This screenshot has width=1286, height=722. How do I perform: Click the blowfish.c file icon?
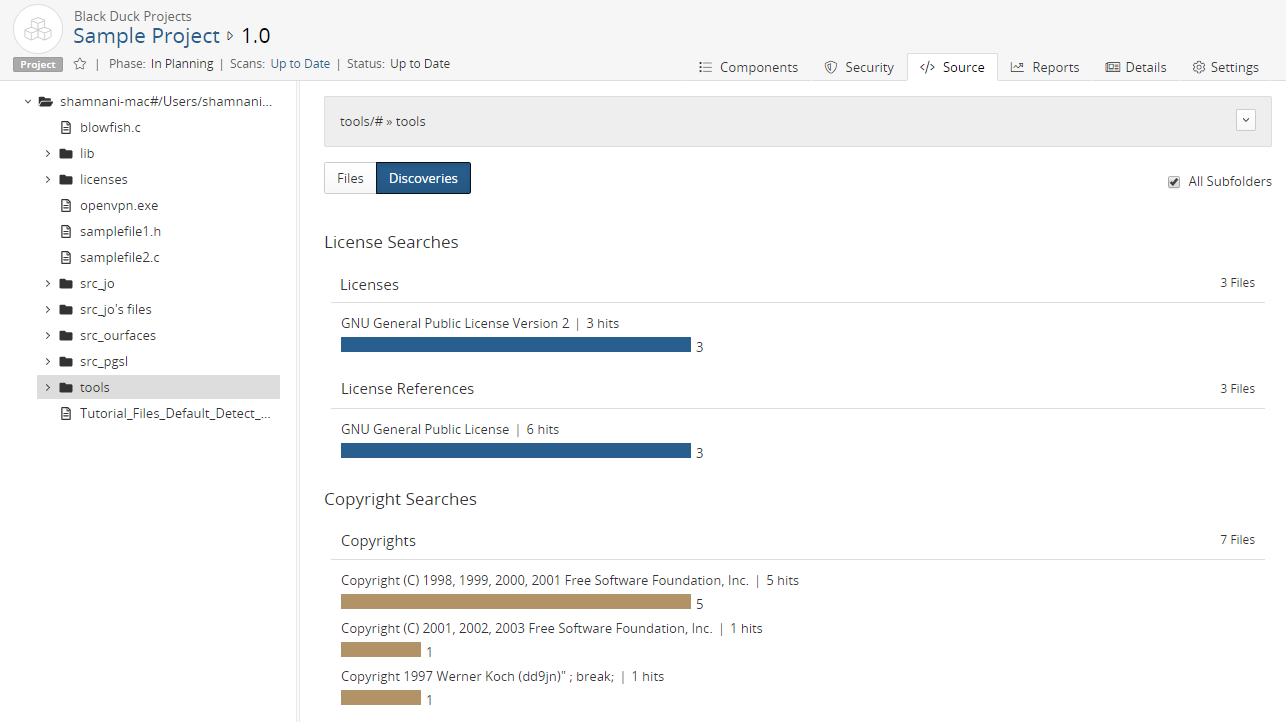coord(66,128)
